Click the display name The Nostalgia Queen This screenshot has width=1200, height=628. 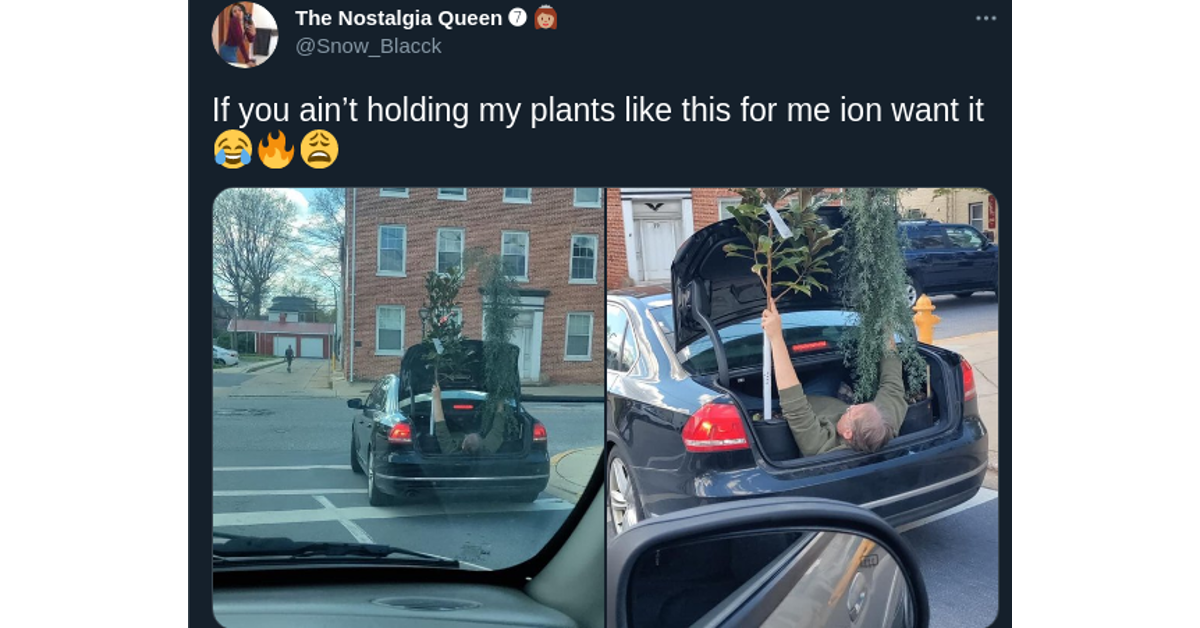(399, 17)
